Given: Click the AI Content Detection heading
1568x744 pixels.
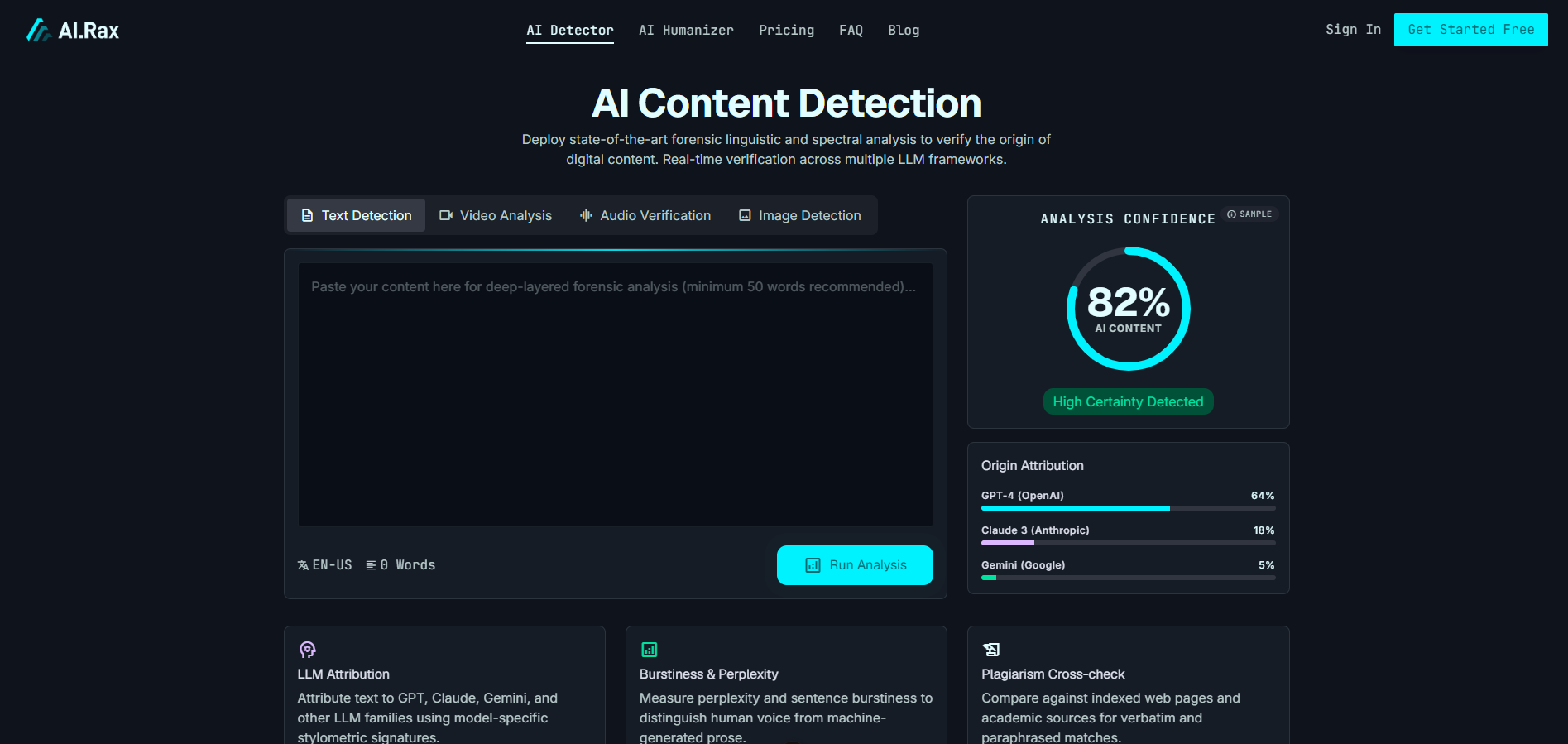Looking at the screenshot, I should coord(786,103).
